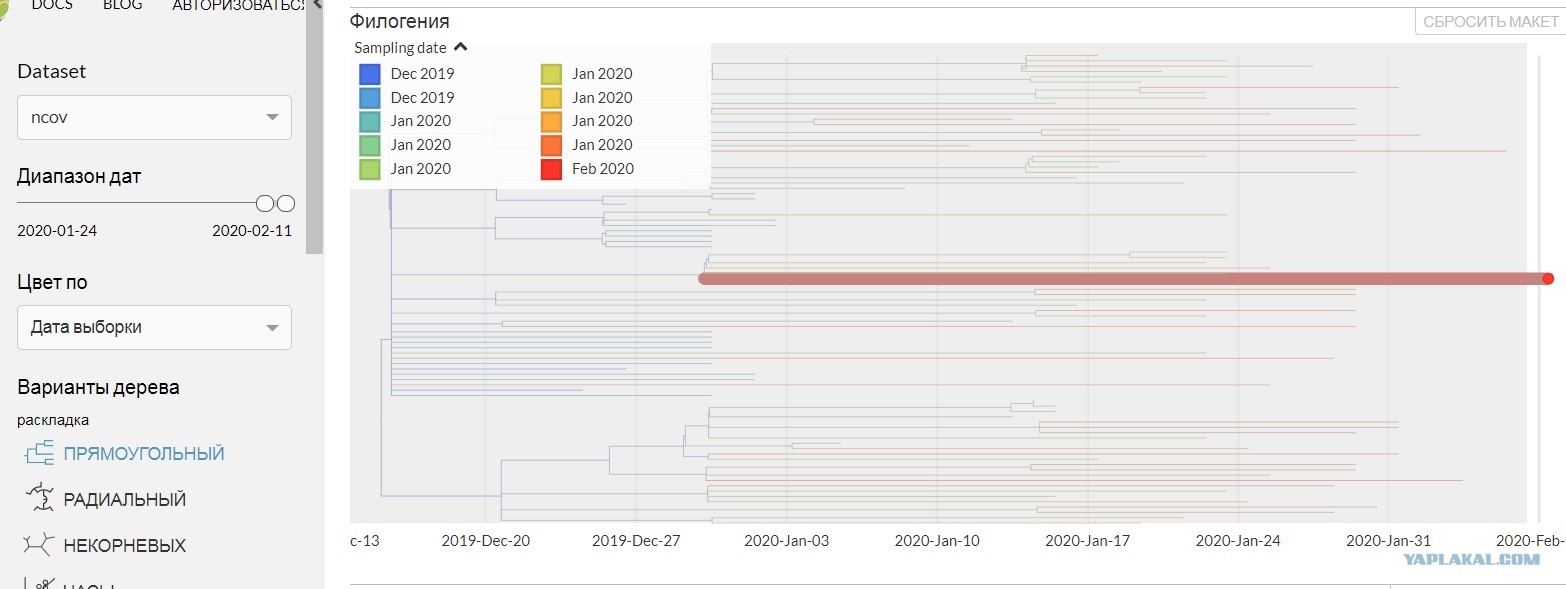Click the 2019-Dec-20 axis label
The width and height of the screenshot is (1566, 589).
point(486,541)
